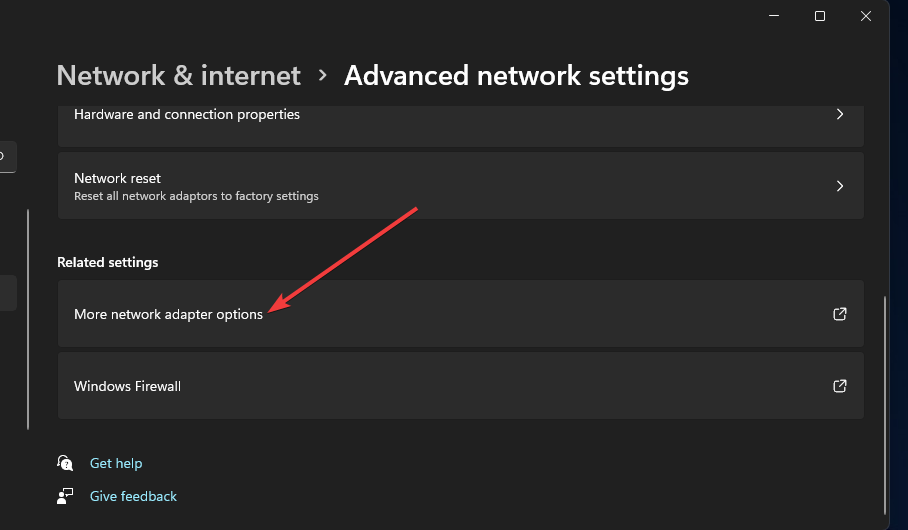Click the Get help headset icon

tap(66, 463)
